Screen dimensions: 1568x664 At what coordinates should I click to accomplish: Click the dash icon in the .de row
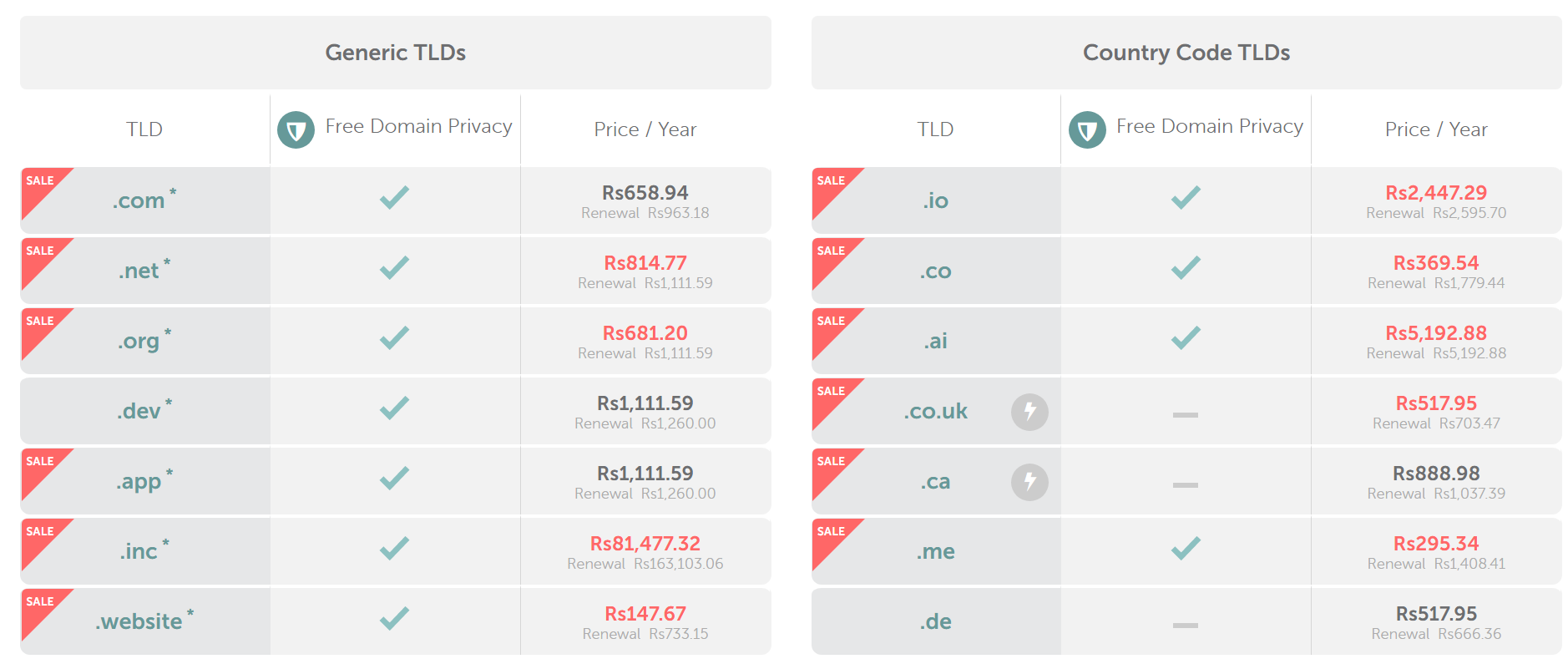pyautogui.click(x=1185, y=625)
